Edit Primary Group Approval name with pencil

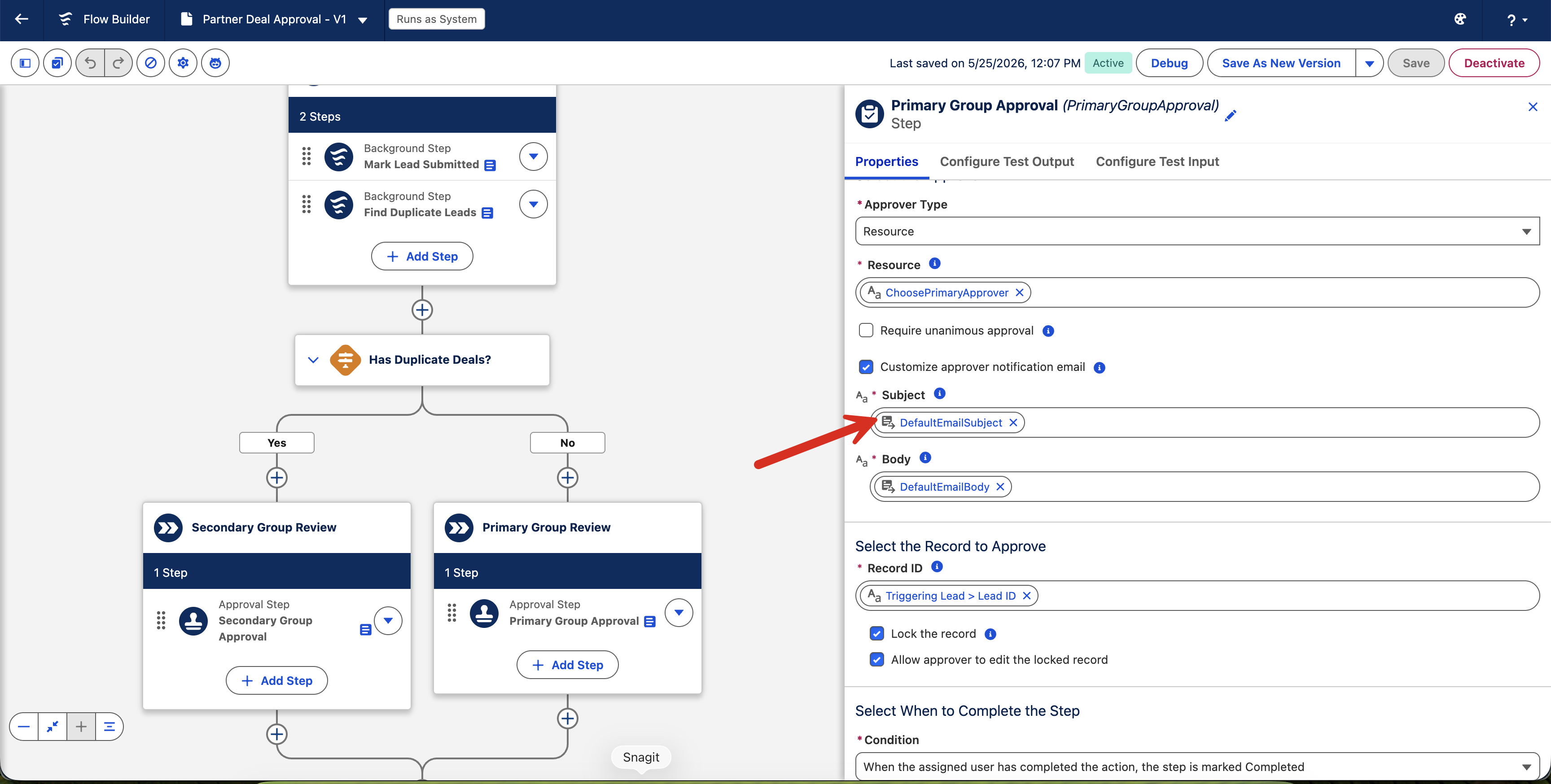coord(1231,115)
